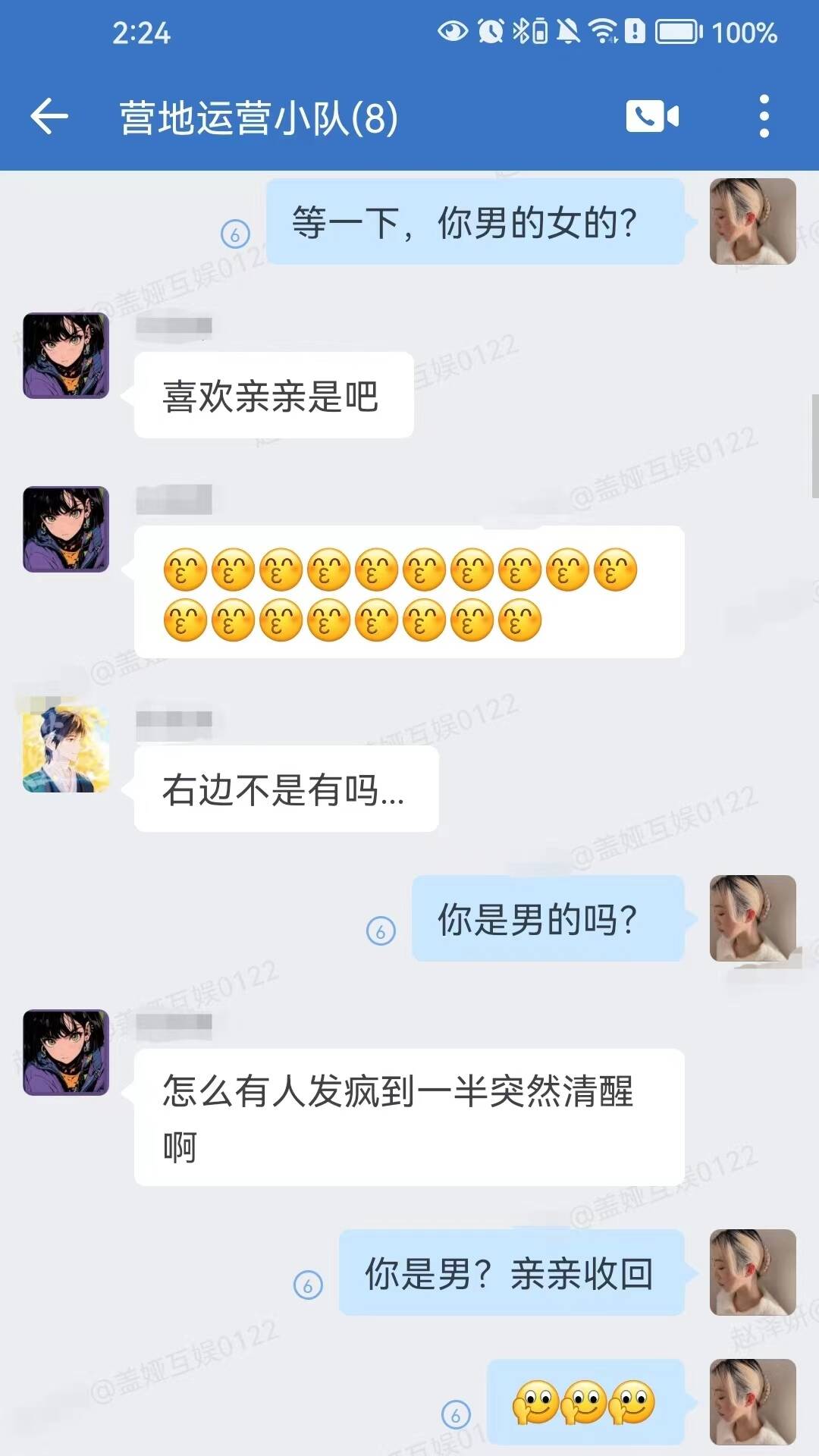Tap own avatar beside '你是男的吗?'
Viewport: 819px width, 1456px height.
point(753,918)
